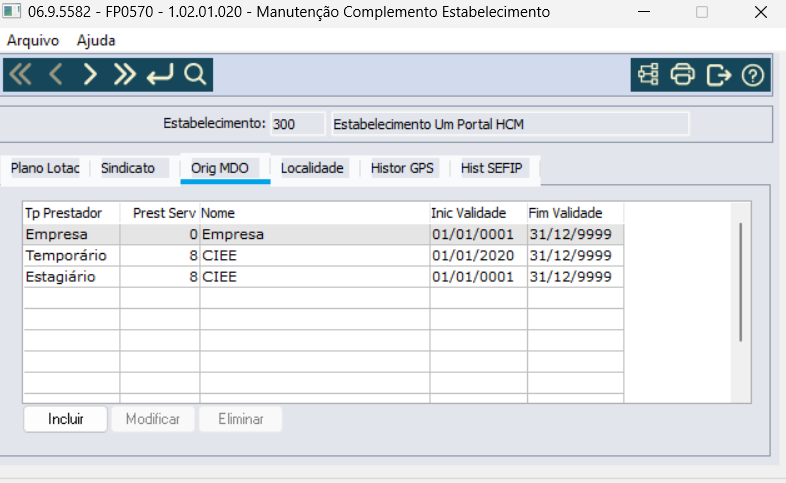Select the Empresa cell in Tp Prestador column

click(x=71, y=234)
